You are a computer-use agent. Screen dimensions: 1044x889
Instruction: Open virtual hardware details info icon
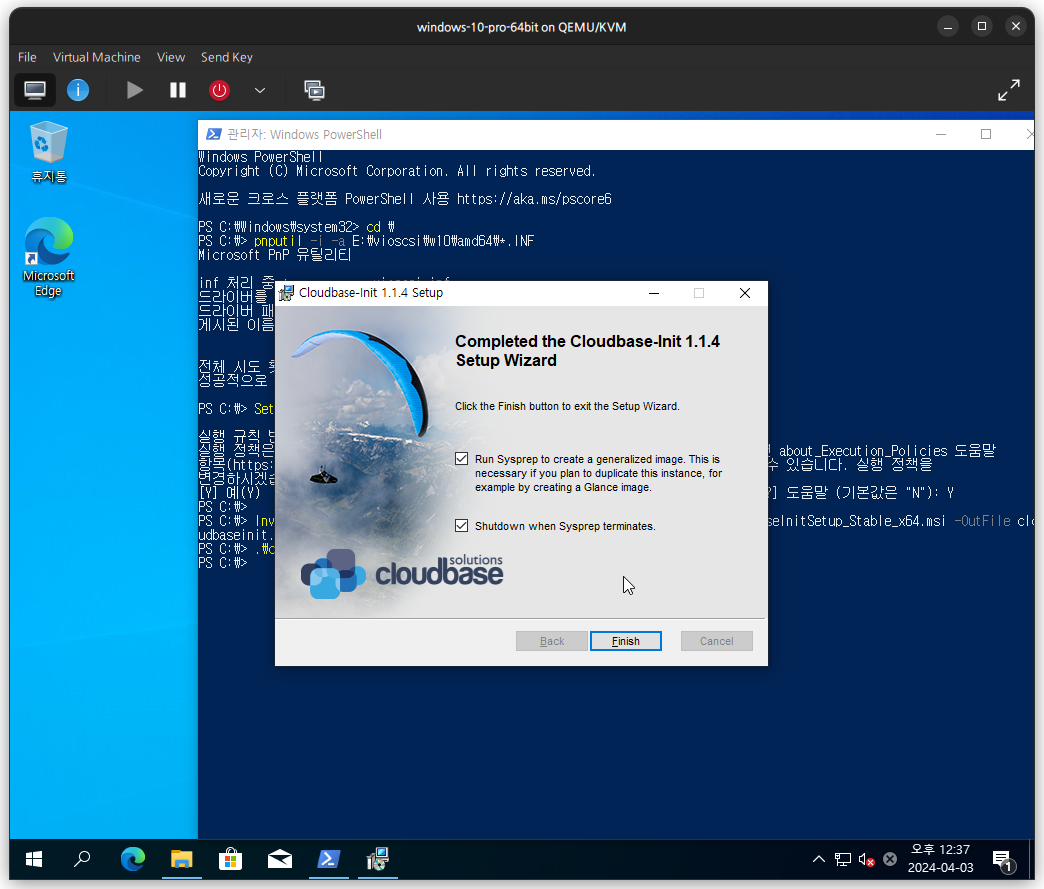pos(78,90)
